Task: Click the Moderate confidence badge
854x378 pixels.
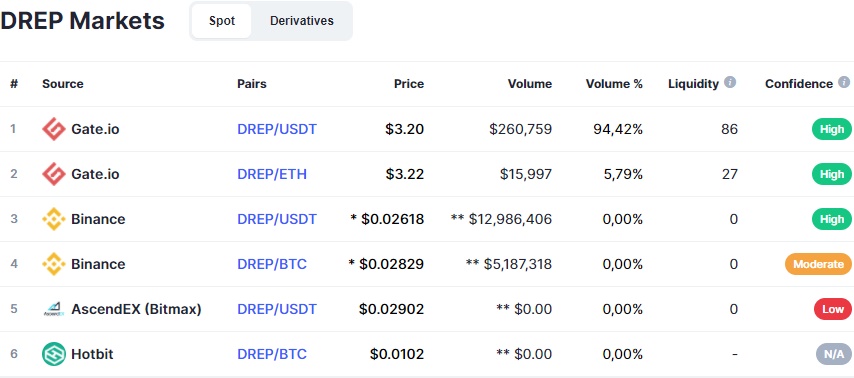Action: (818, 264)
